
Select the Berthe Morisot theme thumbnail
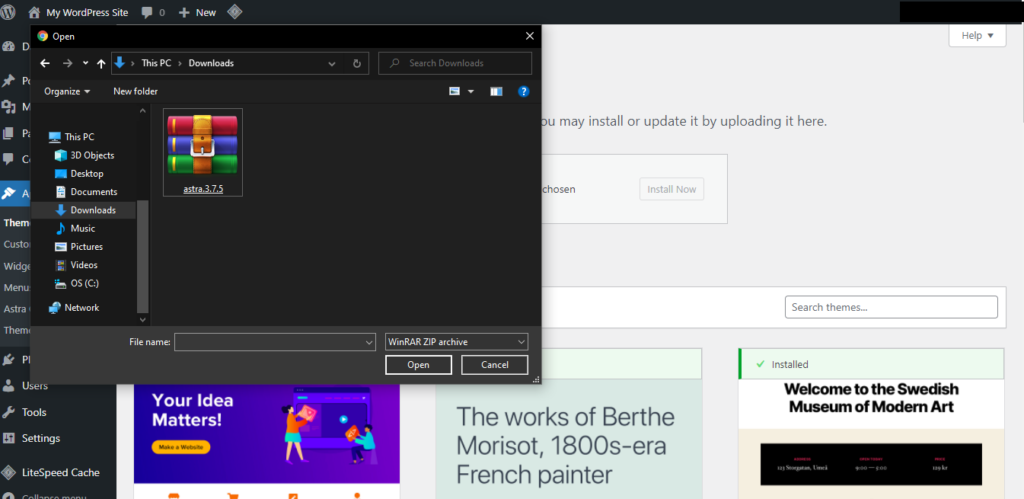(569, 440)
